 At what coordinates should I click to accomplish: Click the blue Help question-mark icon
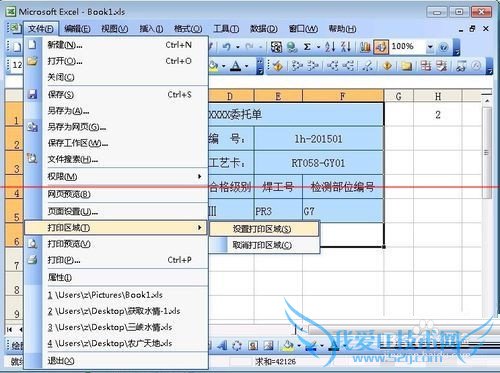444,47
